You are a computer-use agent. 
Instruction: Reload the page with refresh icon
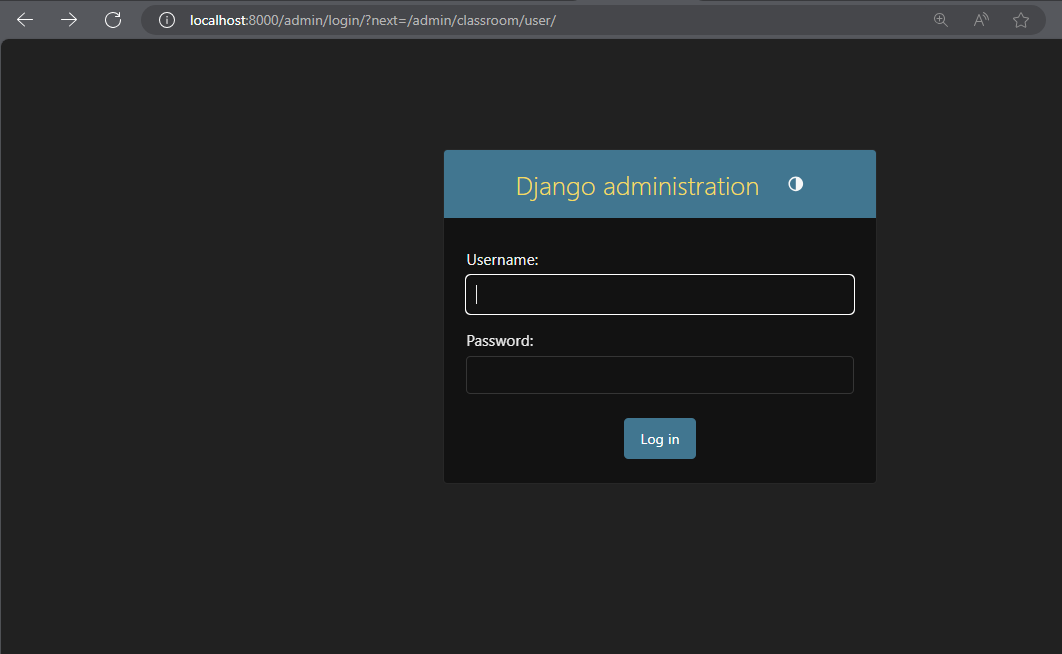(113, 20)
